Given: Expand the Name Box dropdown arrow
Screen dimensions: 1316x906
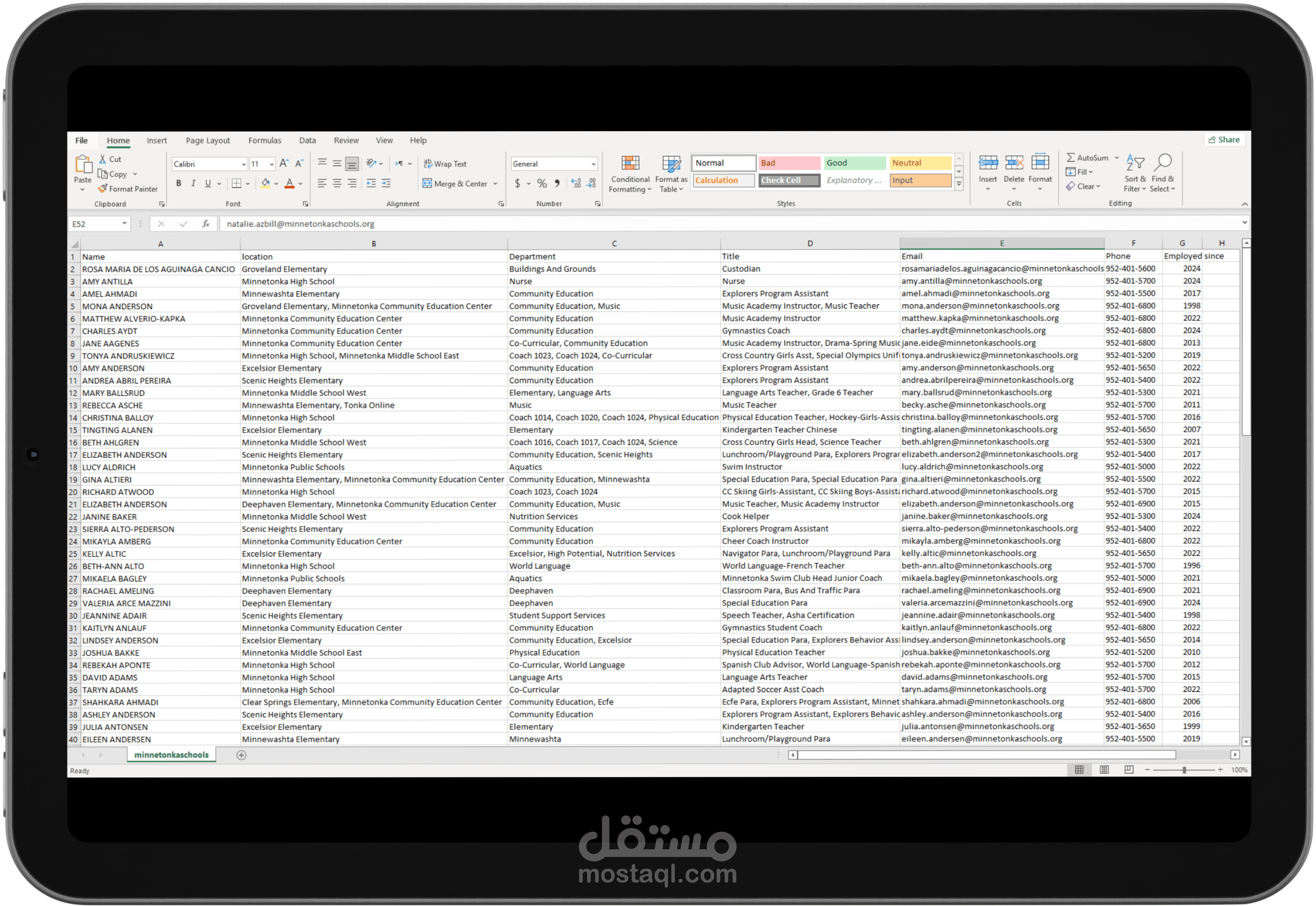Looking at the screenshot, I should tap(124, 224).
